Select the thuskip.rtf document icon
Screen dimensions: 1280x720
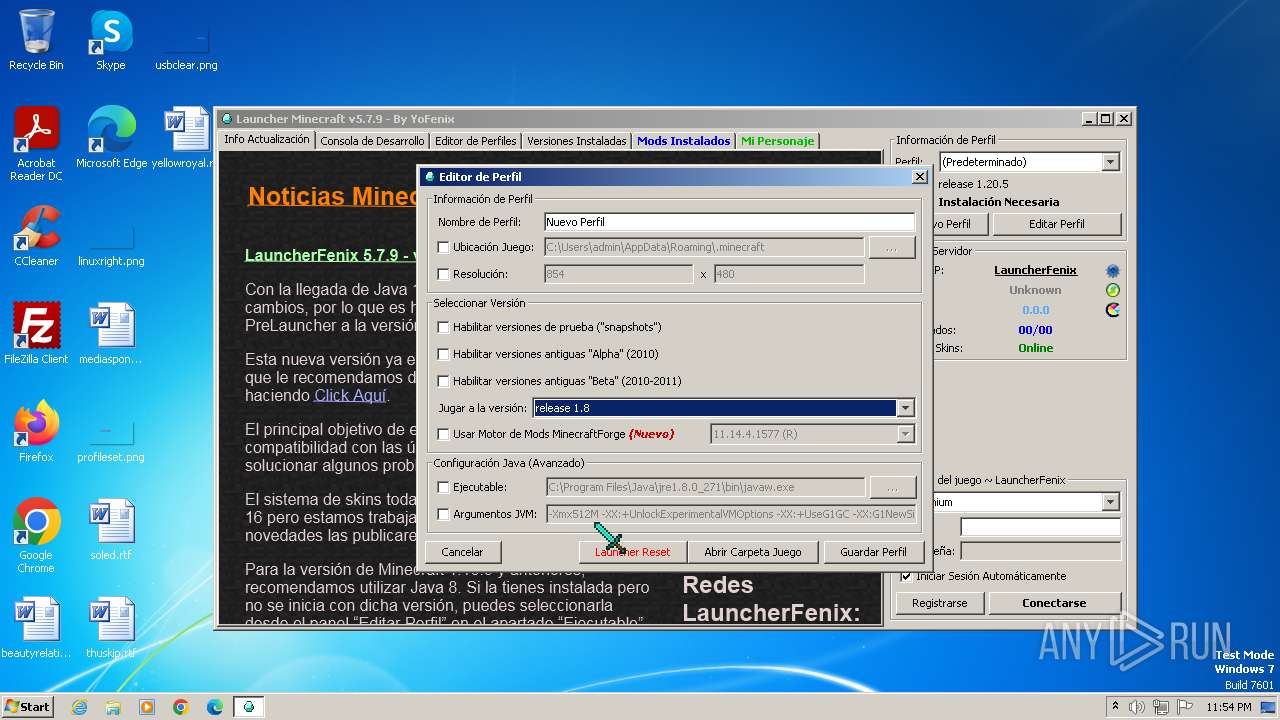pos(111,628)
